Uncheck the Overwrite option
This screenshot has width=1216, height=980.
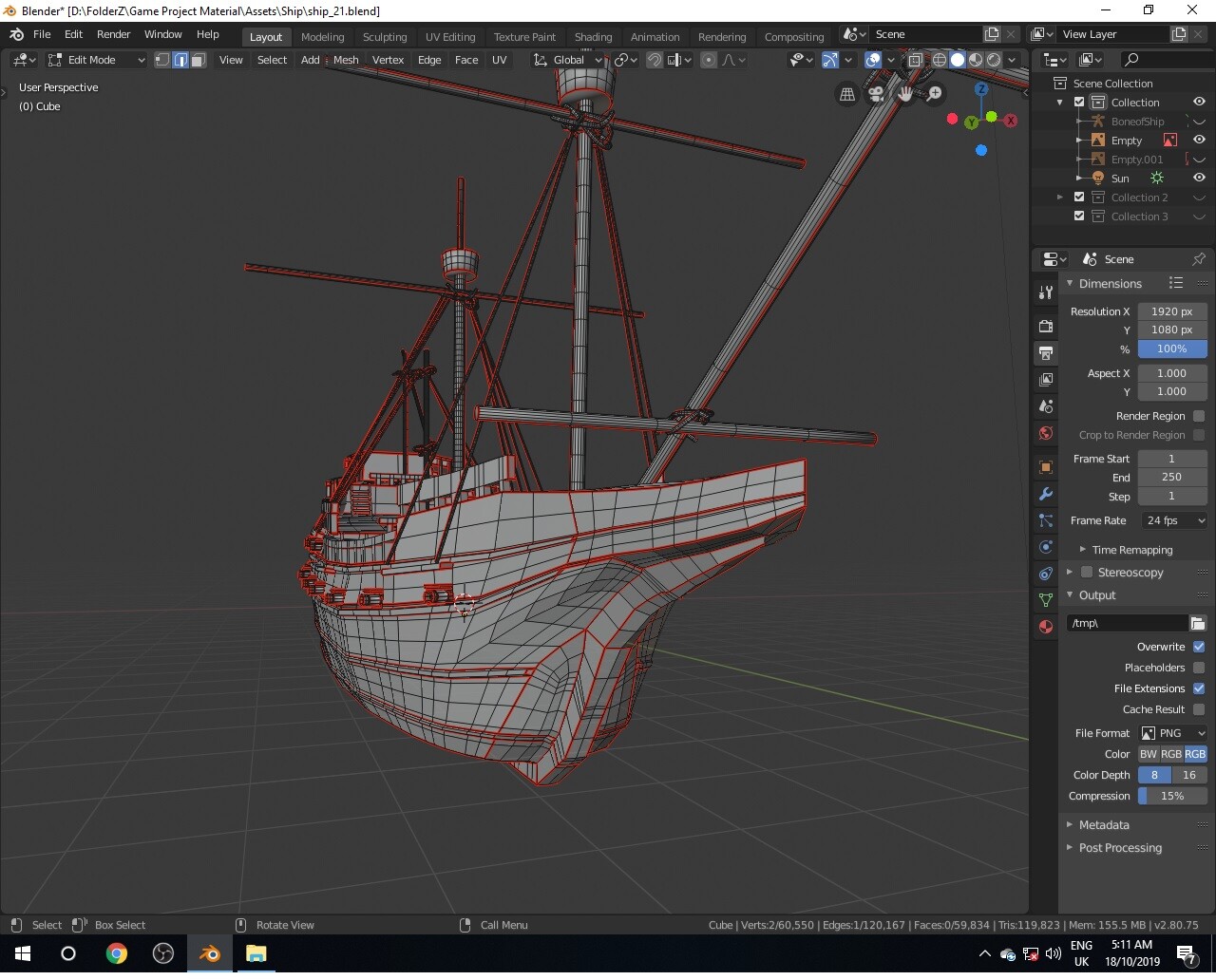coord(1199,647)
